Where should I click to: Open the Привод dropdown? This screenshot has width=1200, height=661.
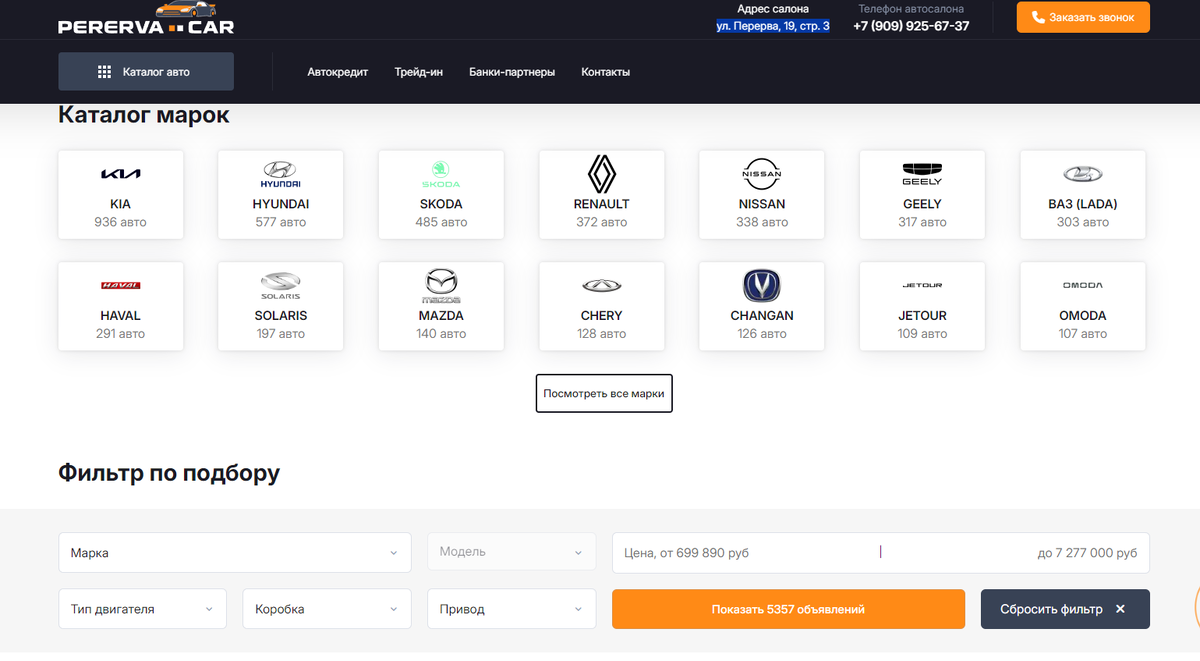511,609
